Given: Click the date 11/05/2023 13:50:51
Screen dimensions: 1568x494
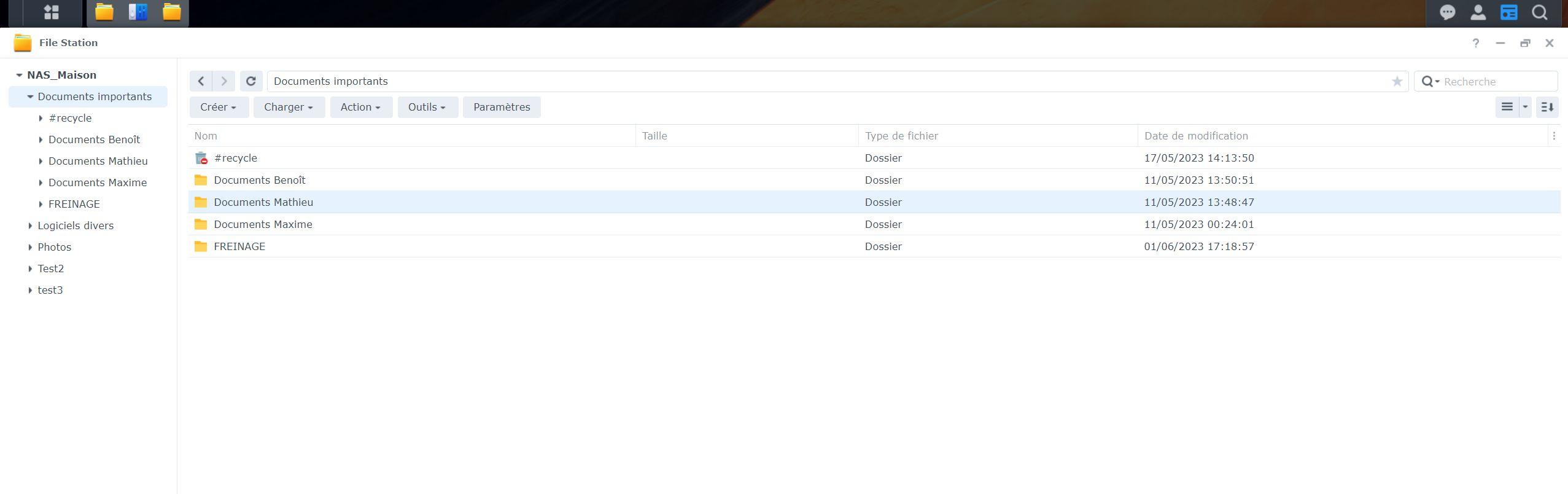Looking at the screenshot, I should pos(1199,180).
